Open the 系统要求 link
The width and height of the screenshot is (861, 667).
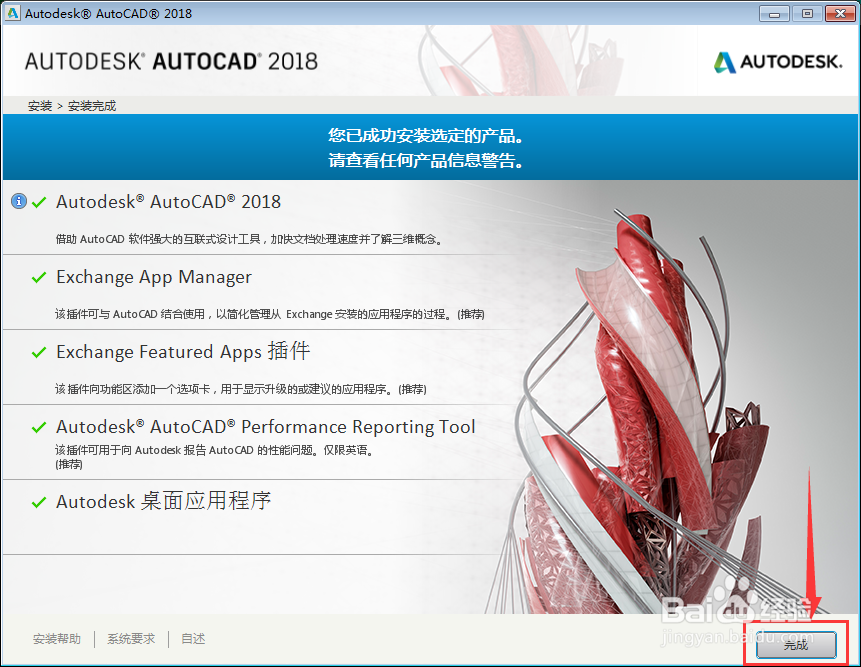[x=131, y=639]
